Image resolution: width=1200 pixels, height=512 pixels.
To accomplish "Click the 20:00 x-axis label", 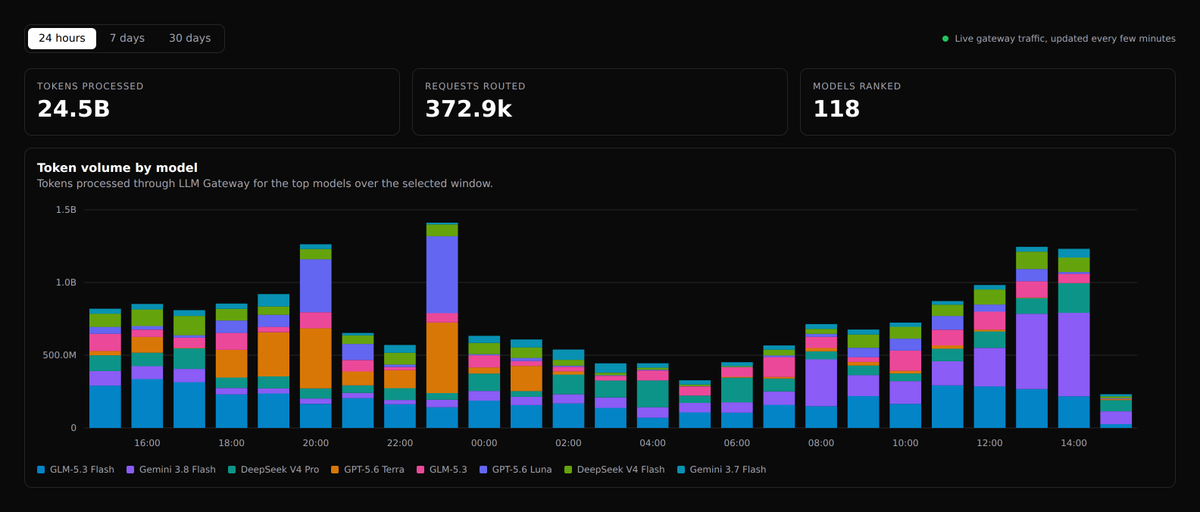I will (315, 443).
